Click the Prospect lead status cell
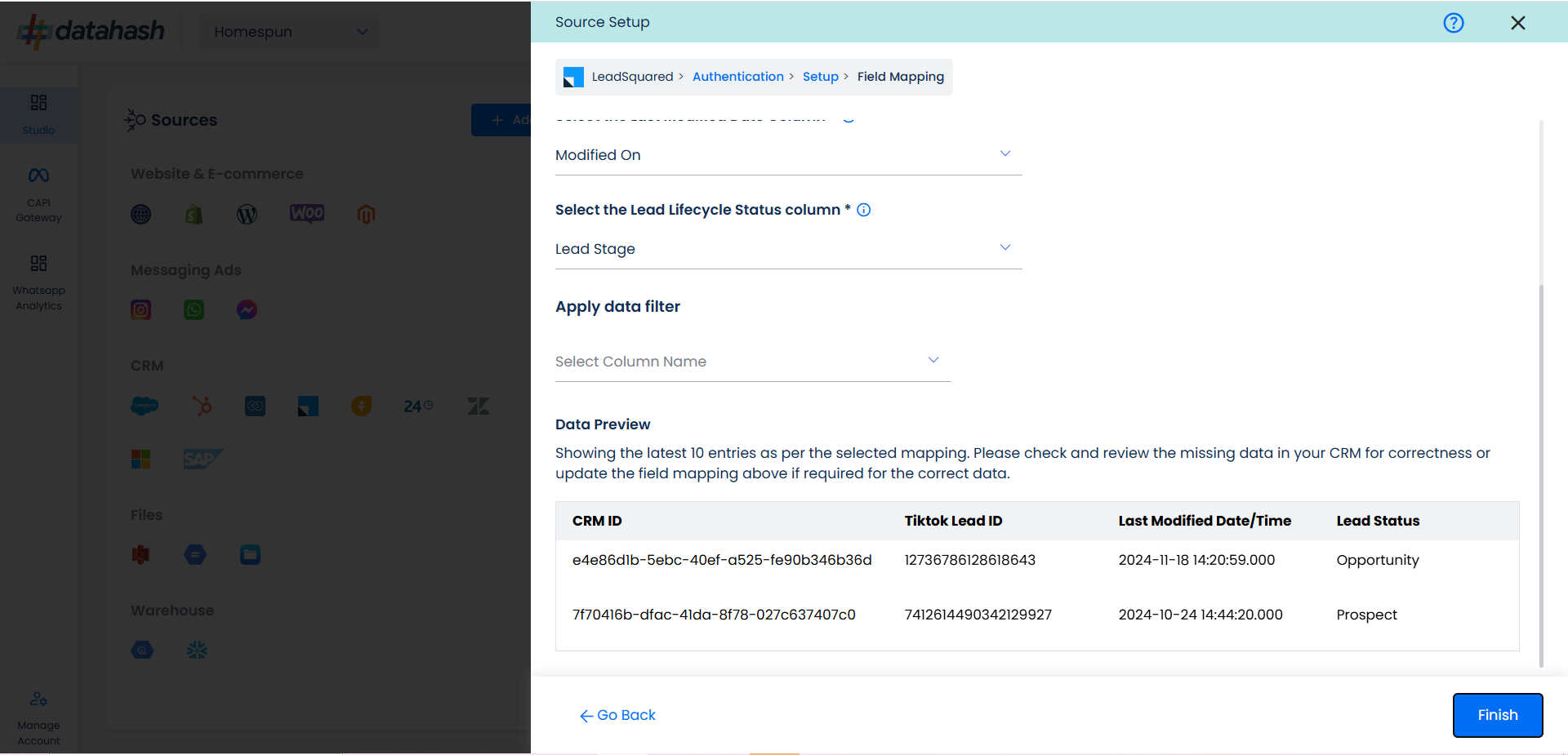The image size is (1568, 755). 1366,615
